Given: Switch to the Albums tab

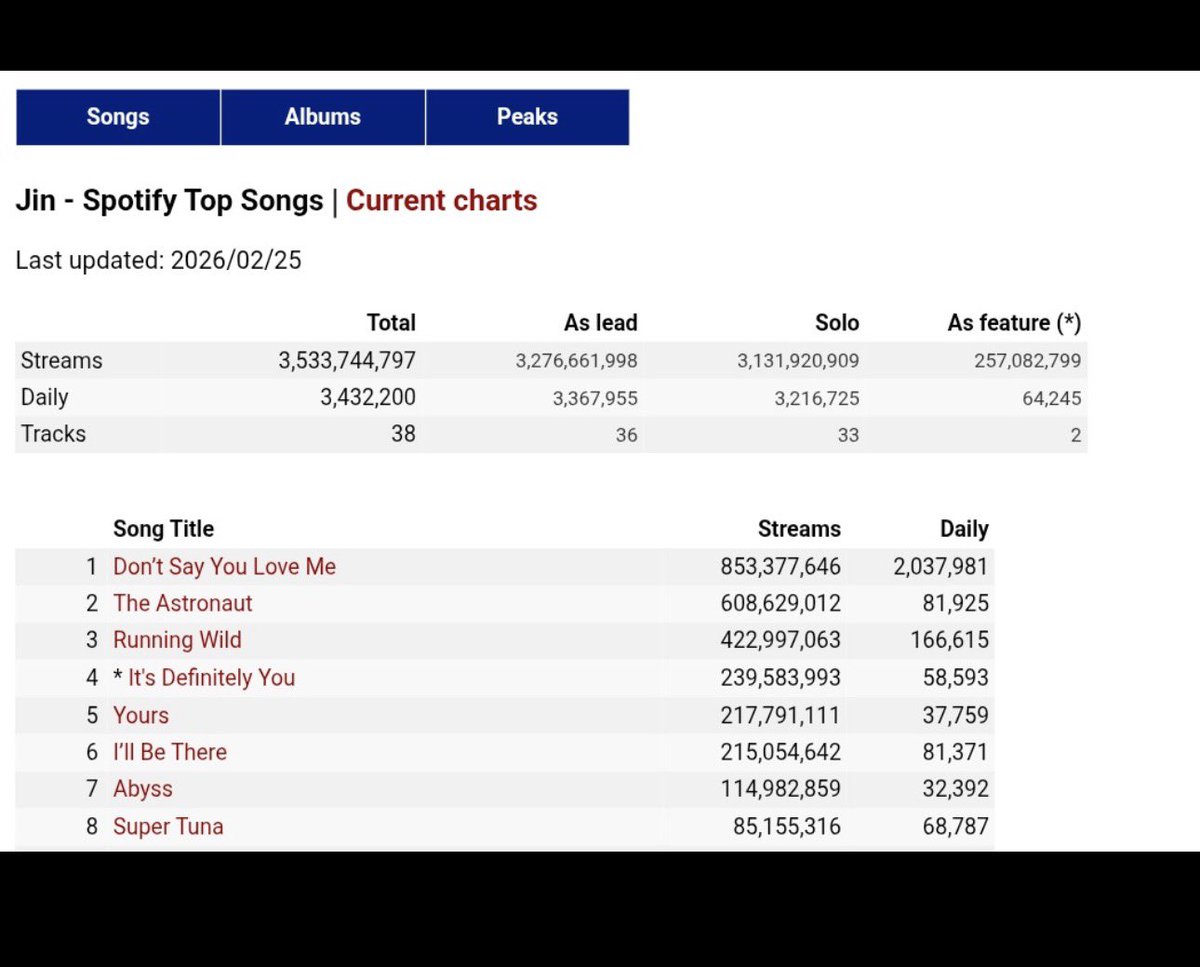Looking at the screenshot, I should (x=323, y=117).
